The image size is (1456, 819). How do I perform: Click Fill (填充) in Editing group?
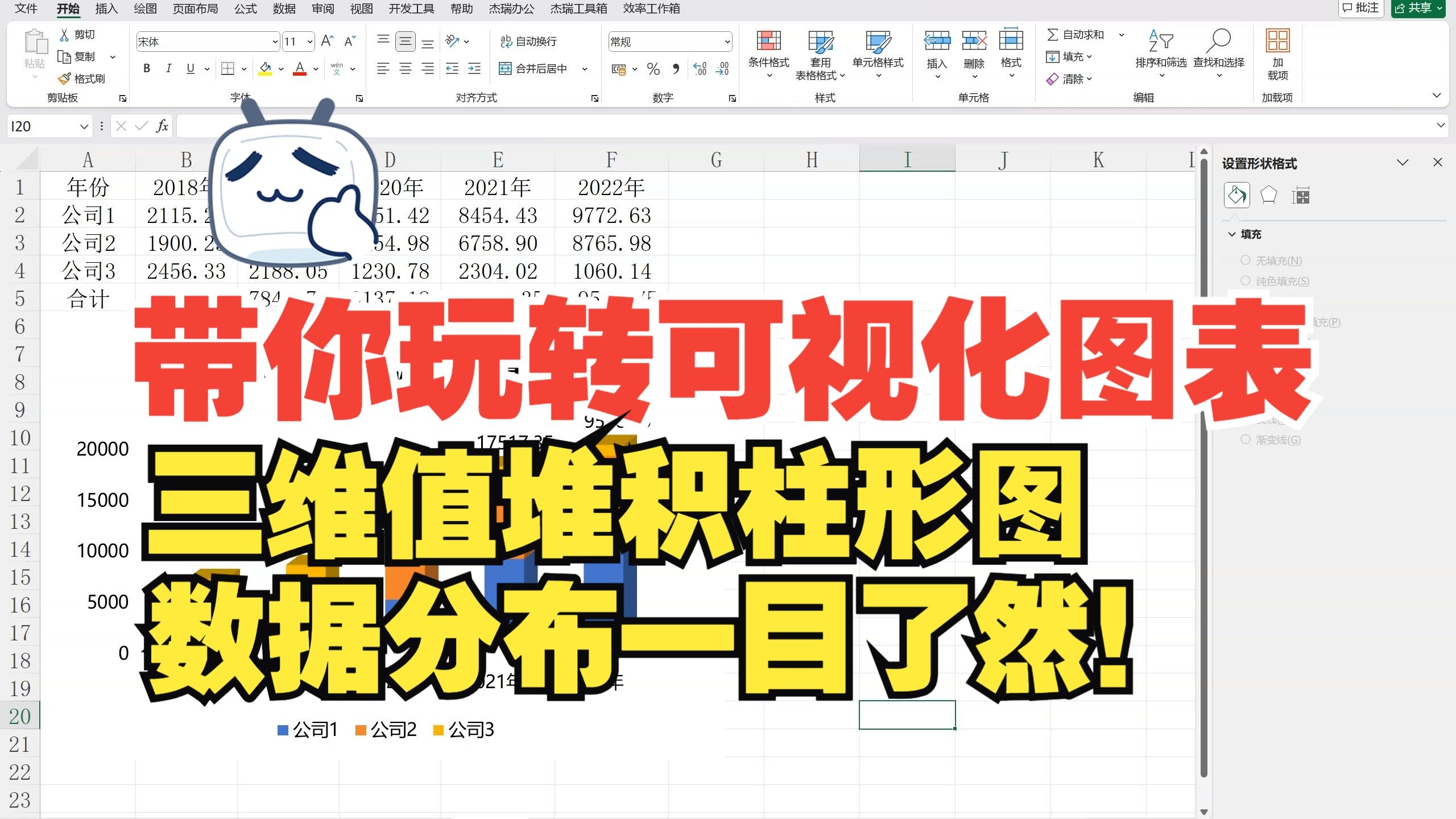[x=1069, y=57]
